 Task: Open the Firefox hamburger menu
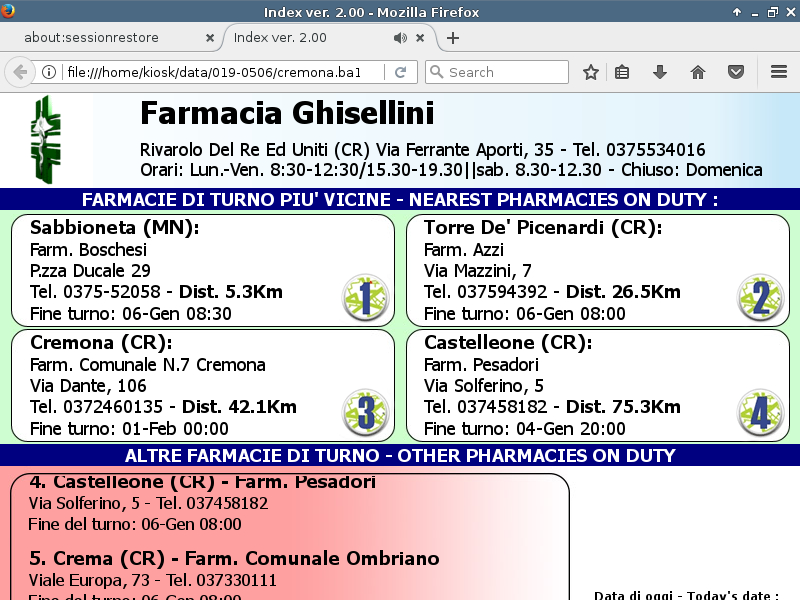tap(779, 72)
